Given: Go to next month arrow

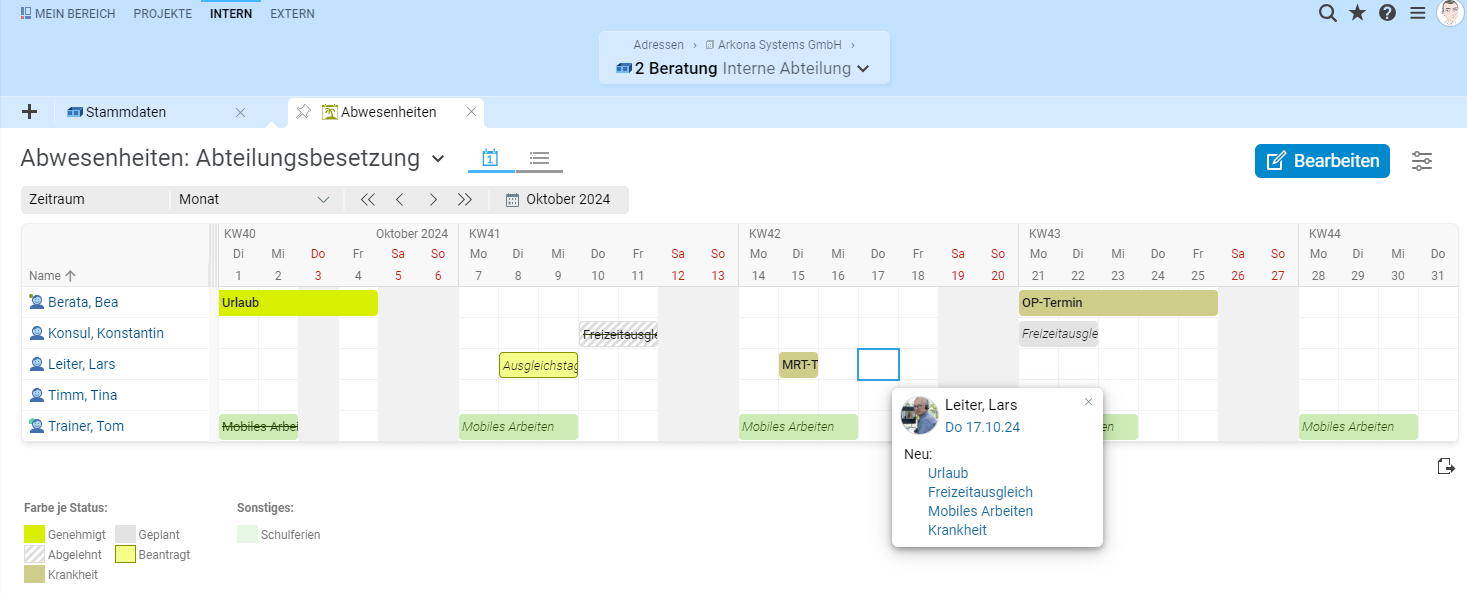Looking at the screenshot, I should [433, 199].
